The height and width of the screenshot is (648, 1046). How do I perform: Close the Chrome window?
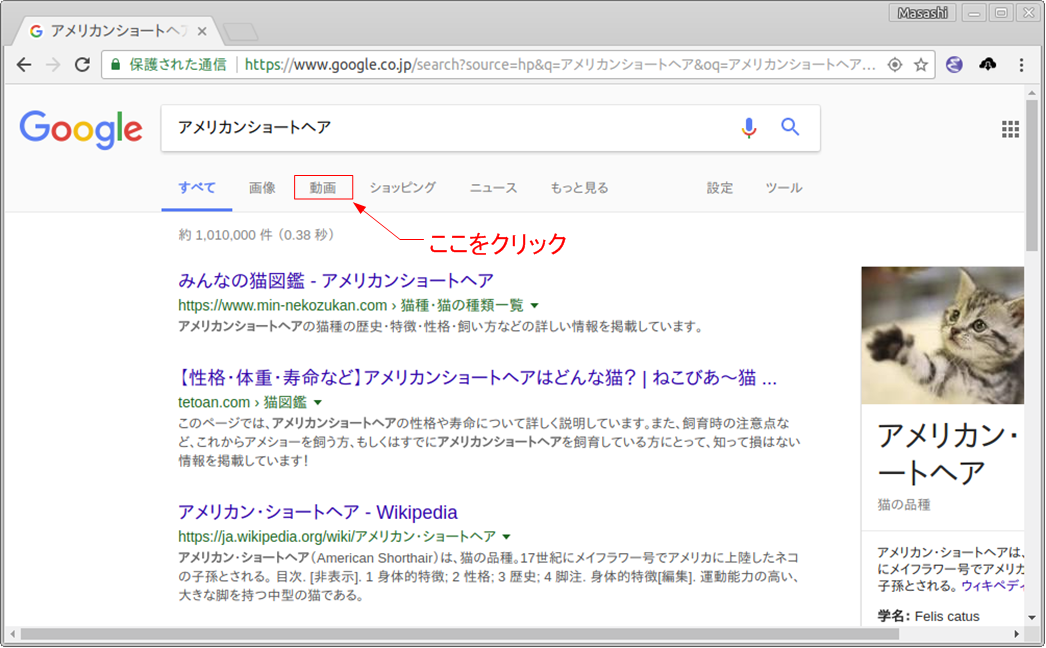pos(1028,13)
